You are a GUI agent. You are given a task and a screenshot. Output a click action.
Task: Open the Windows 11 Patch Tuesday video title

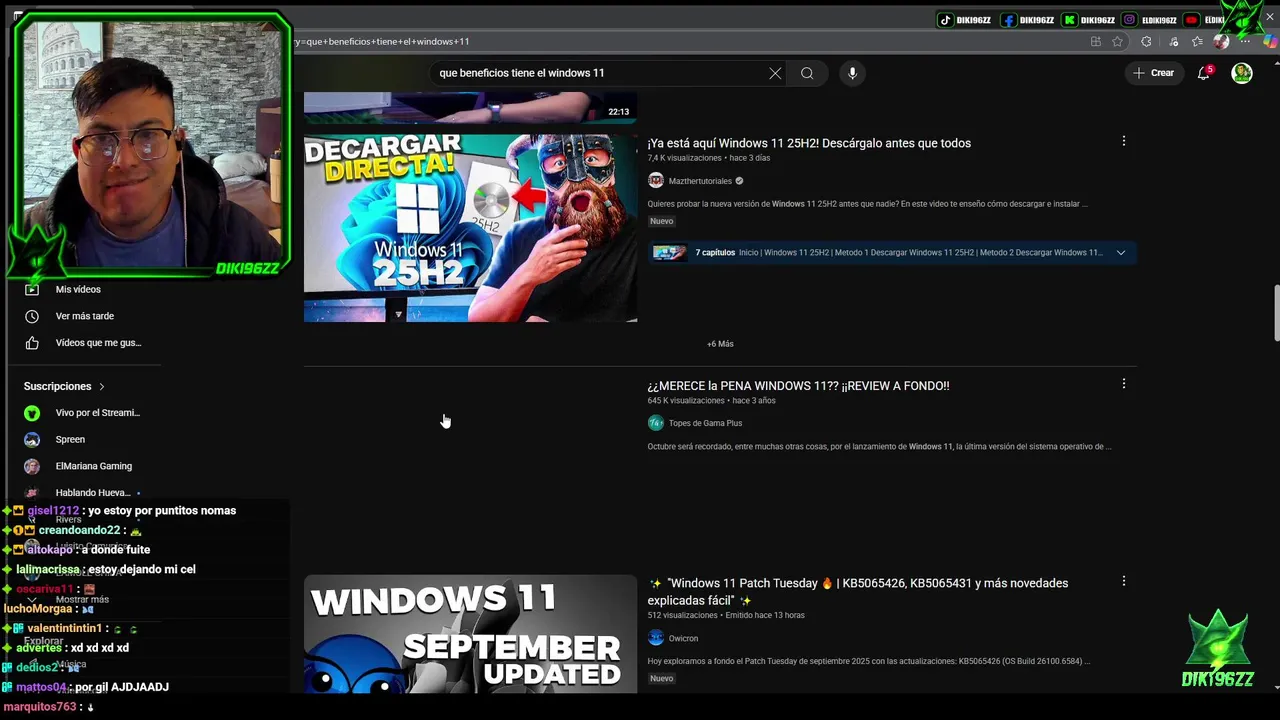click(x=858, y=591)
